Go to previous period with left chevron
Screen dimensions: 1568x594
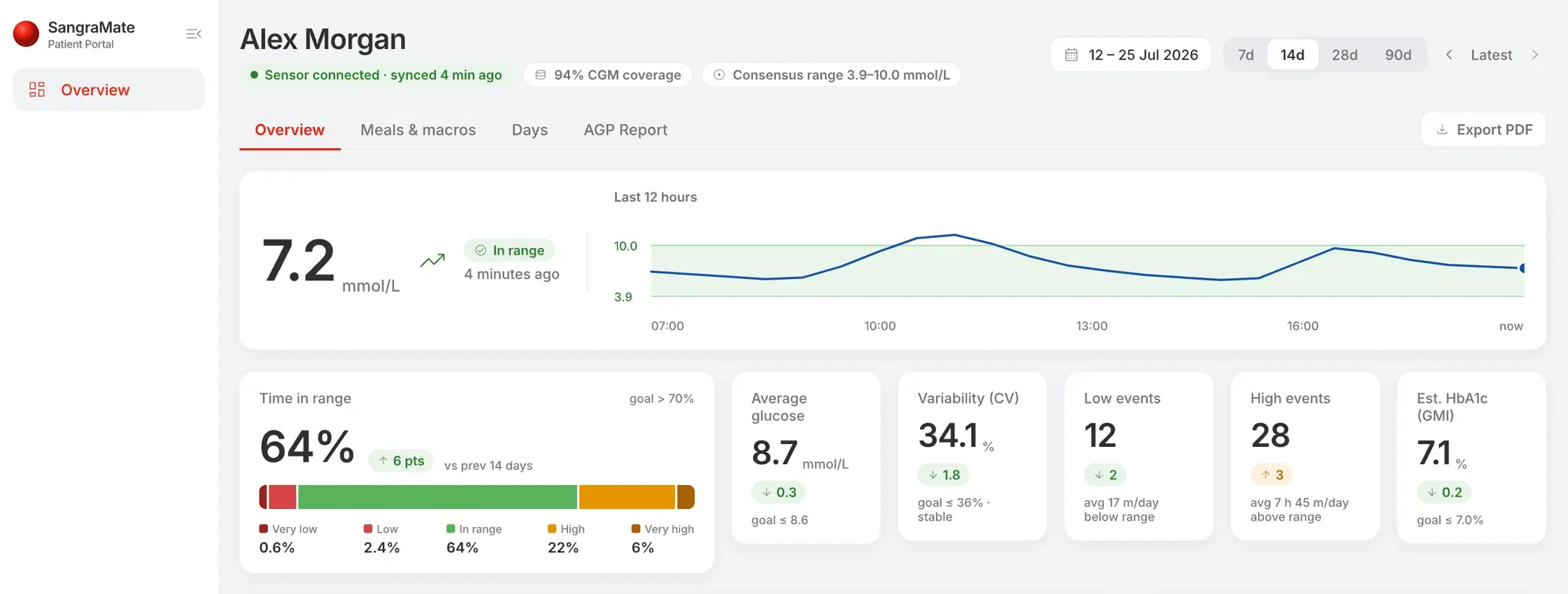pyautogui.click(x=1449, y=55)
